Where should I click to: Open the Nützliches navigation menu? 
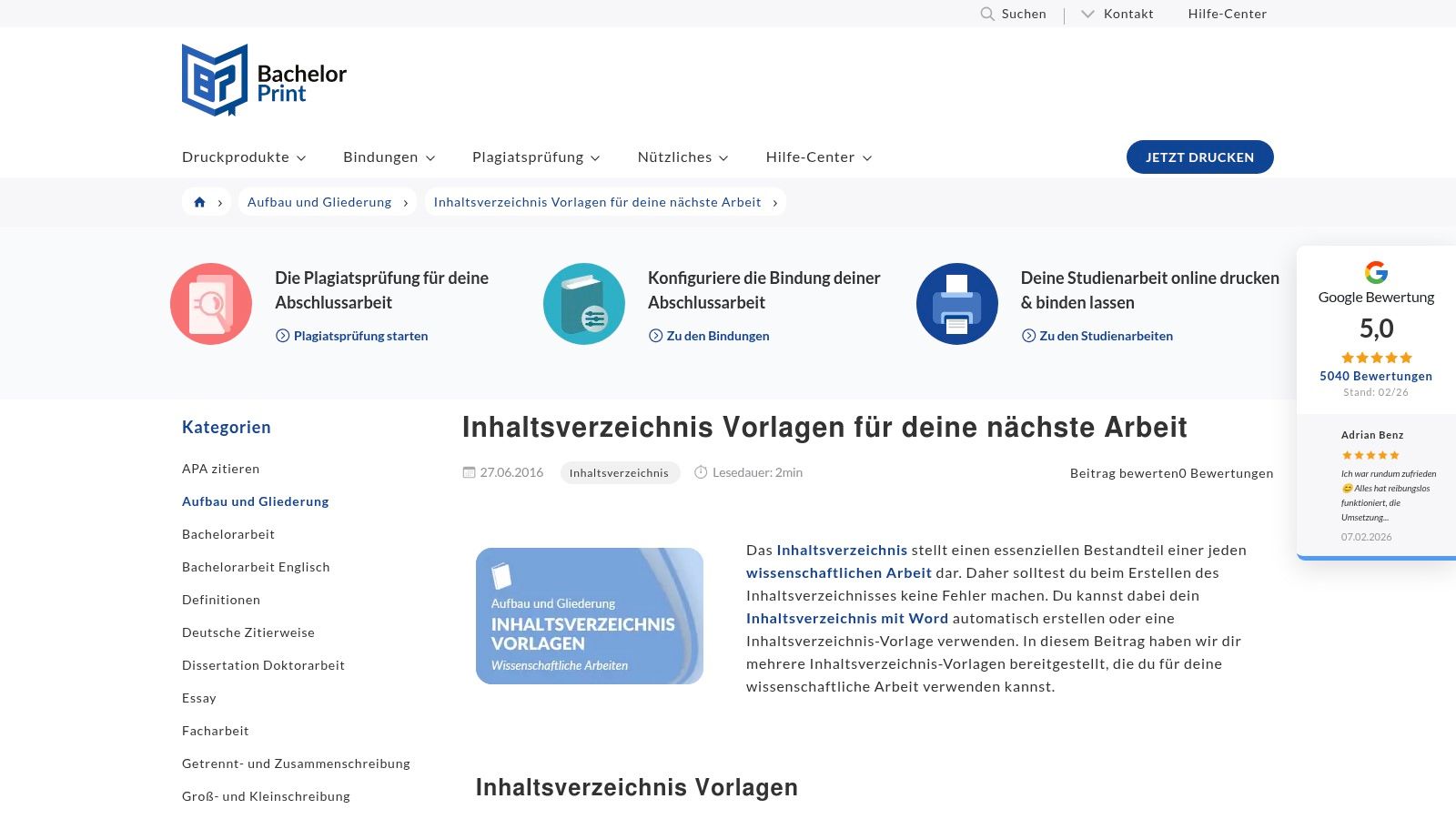tap(682, 157)
